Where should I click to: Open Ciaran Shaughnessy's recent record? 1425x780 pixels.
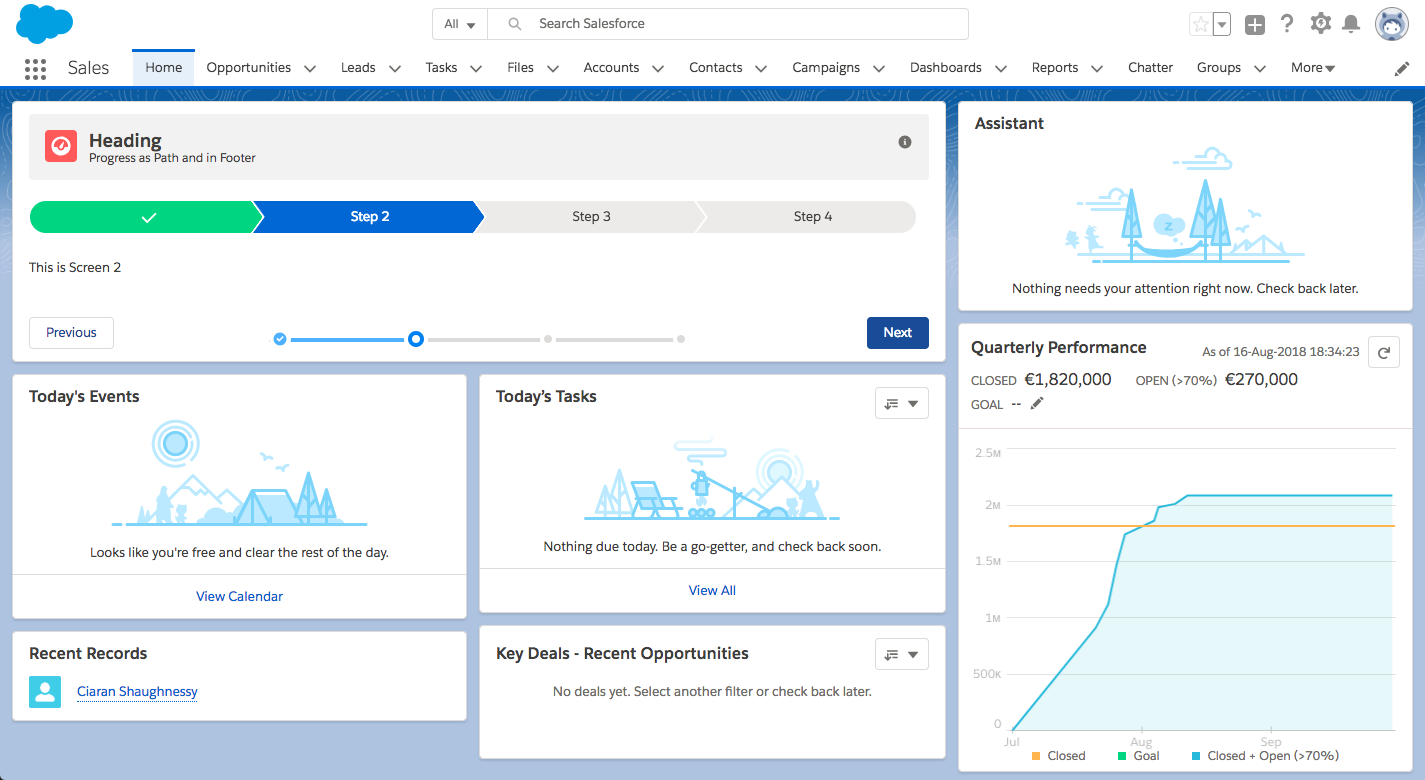pyautogui.click(x=137, y=691)
